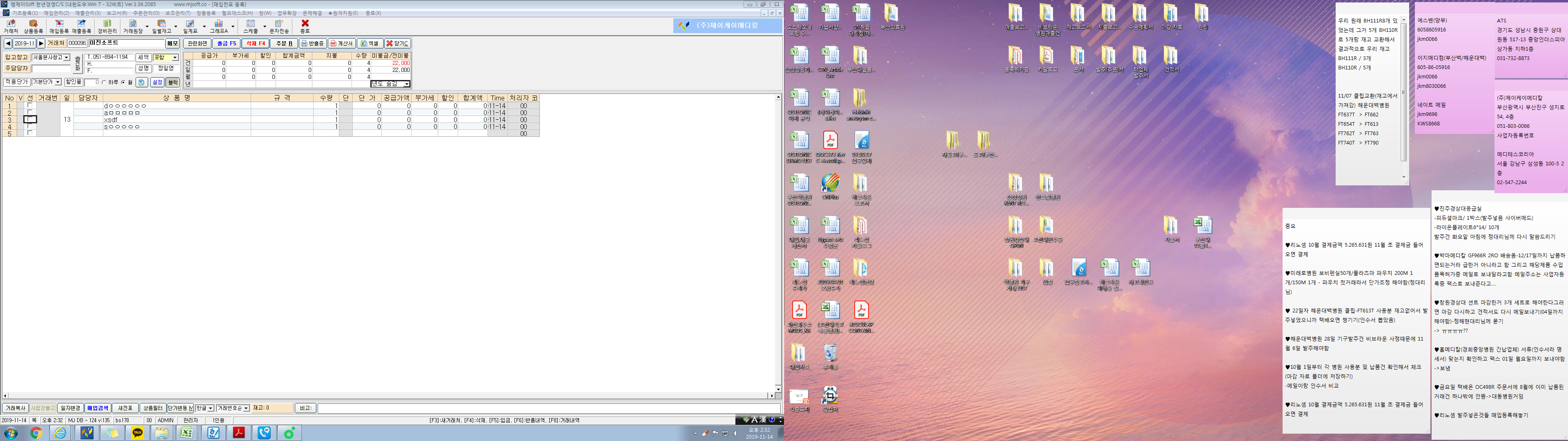The width and height of the screenshot is (1568, 441).
Task: Go to next month arrow
Action: tap(41, 43)
